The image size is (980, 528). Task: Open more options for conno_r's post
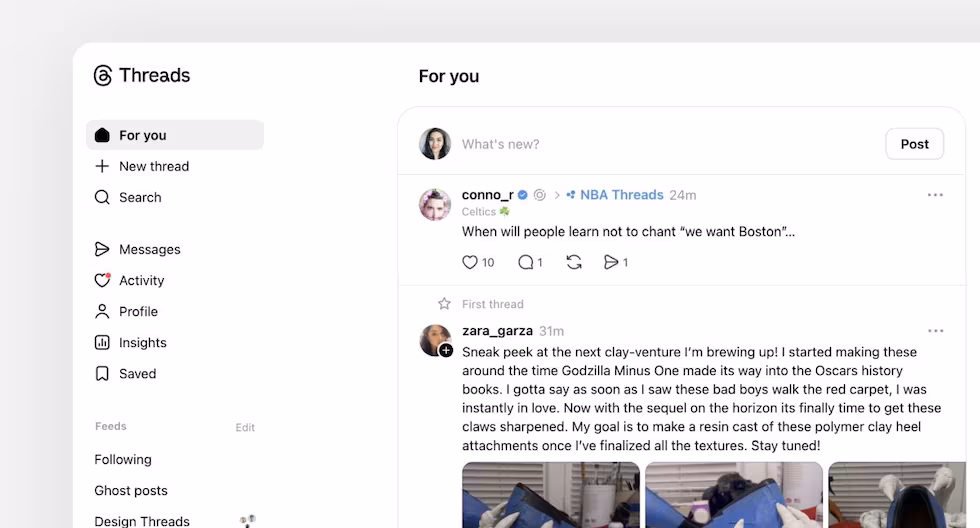click(x=935, y=195)
